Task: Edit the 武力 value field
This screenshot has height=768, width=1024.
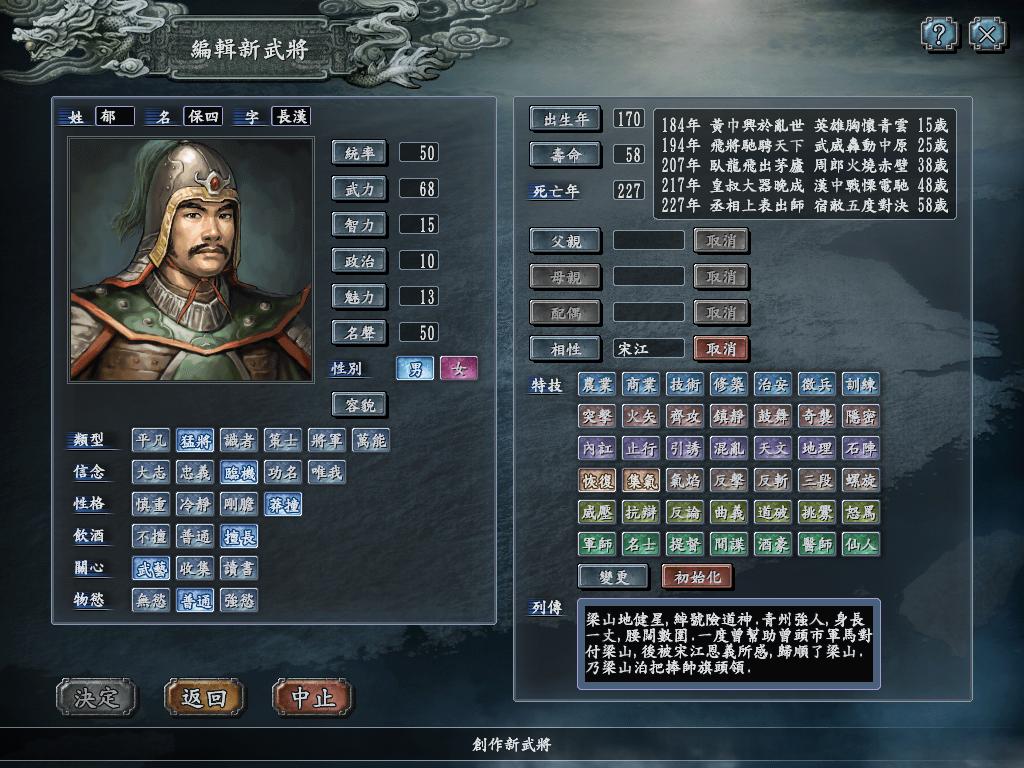Action: pyautogui.click(x=419, y=189)
